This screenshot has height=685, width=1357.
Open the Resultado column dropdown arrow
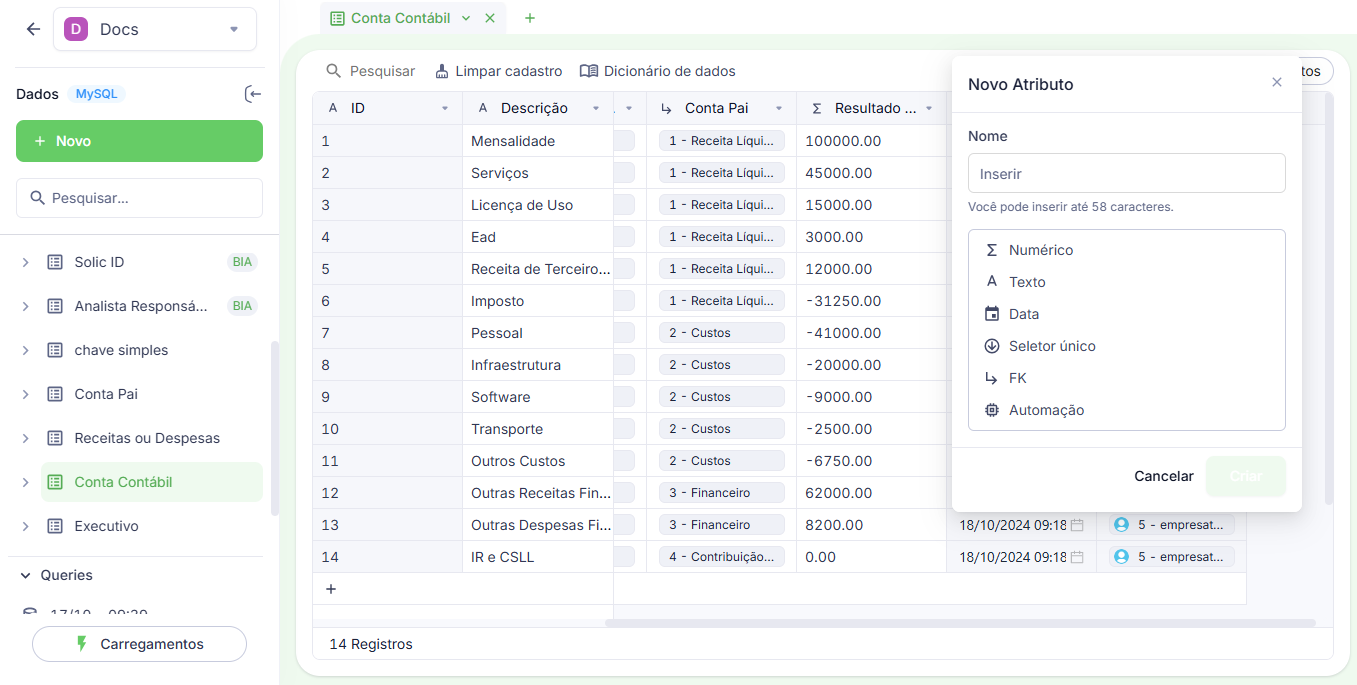click(929, 108)
